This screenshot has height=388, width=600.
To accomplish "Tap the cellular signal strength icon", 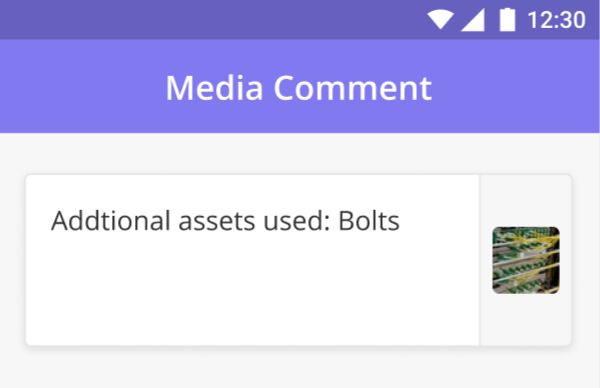I will 473,20.
